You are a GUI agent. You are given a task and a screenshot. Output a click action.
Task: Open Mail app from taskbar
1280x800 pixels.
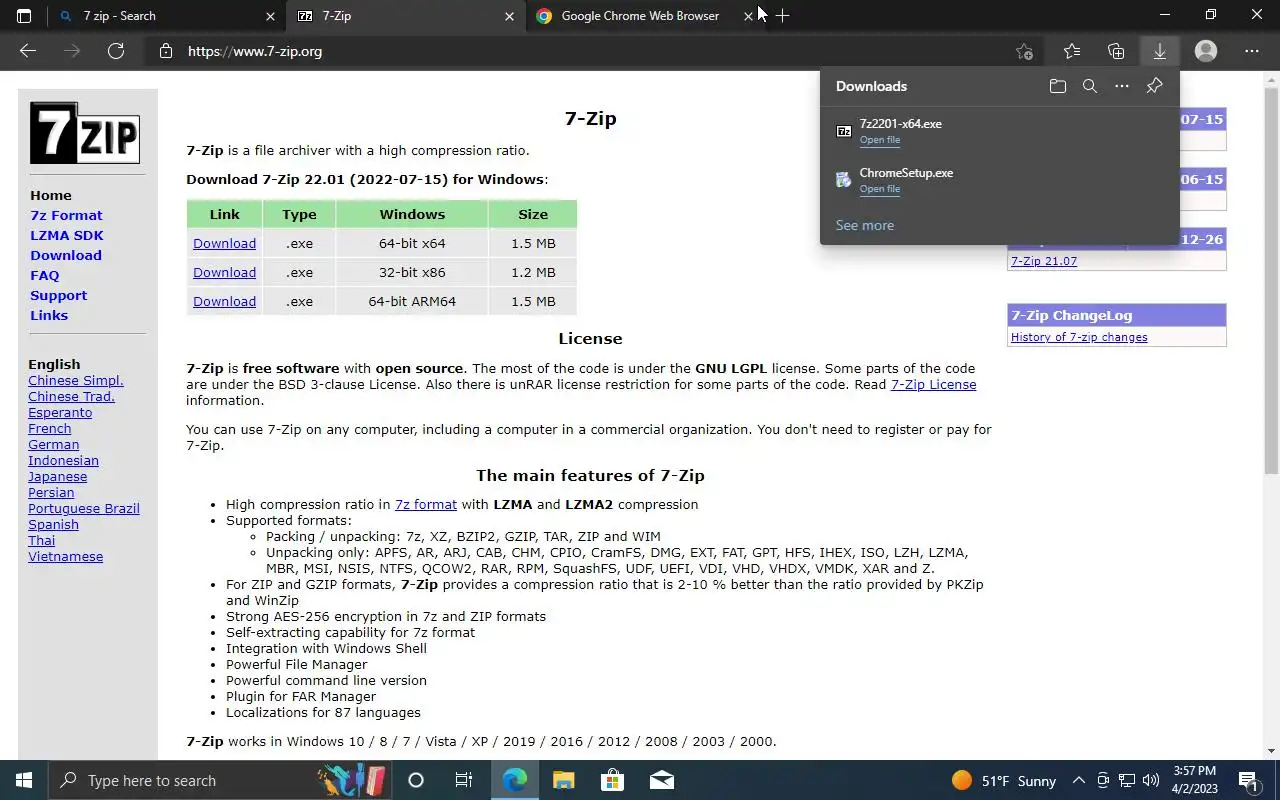click(x=661, y=780)
